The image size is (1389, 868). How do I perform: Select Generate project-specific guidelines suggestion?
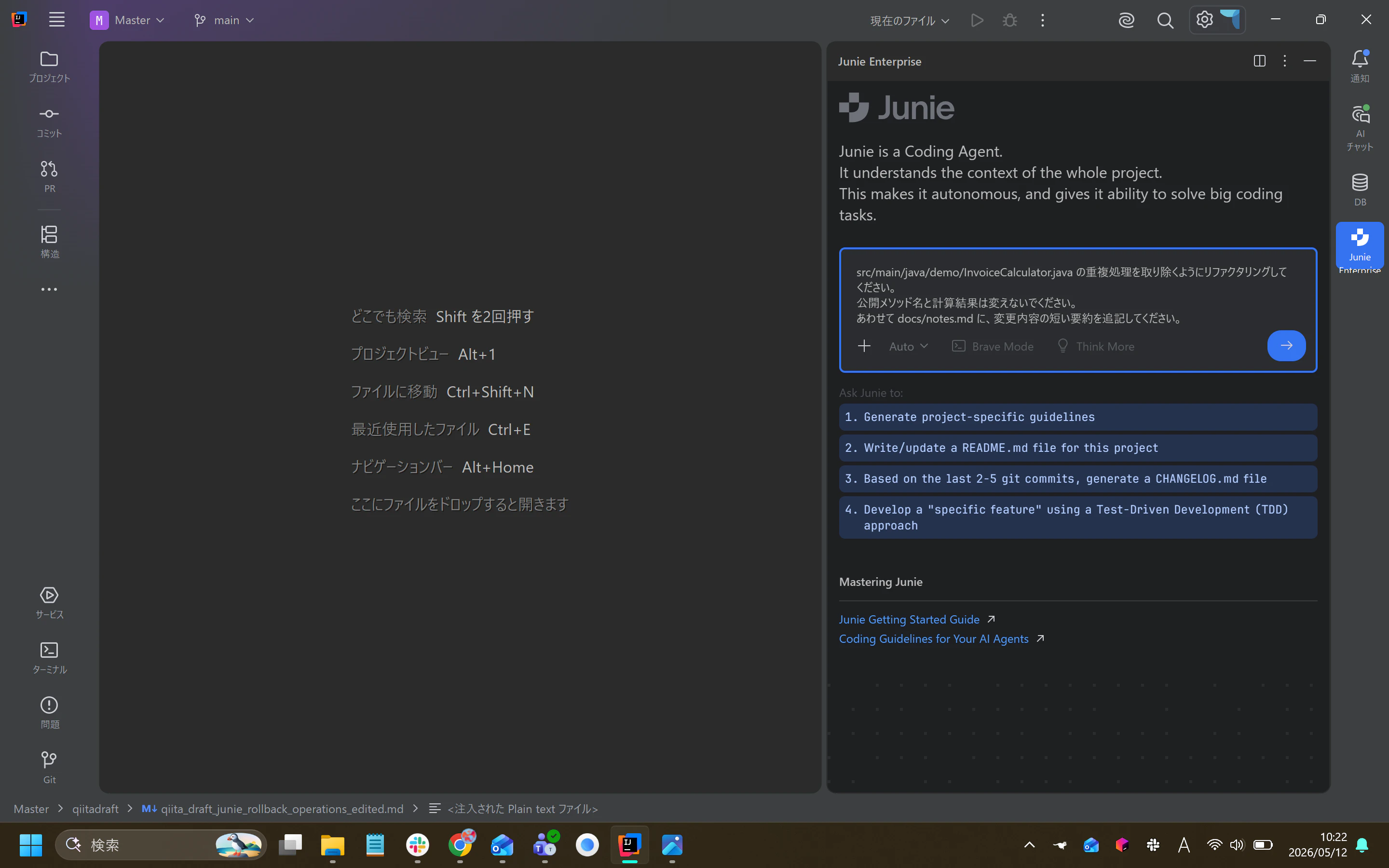pyautogui.click(x=1077, y=417)
